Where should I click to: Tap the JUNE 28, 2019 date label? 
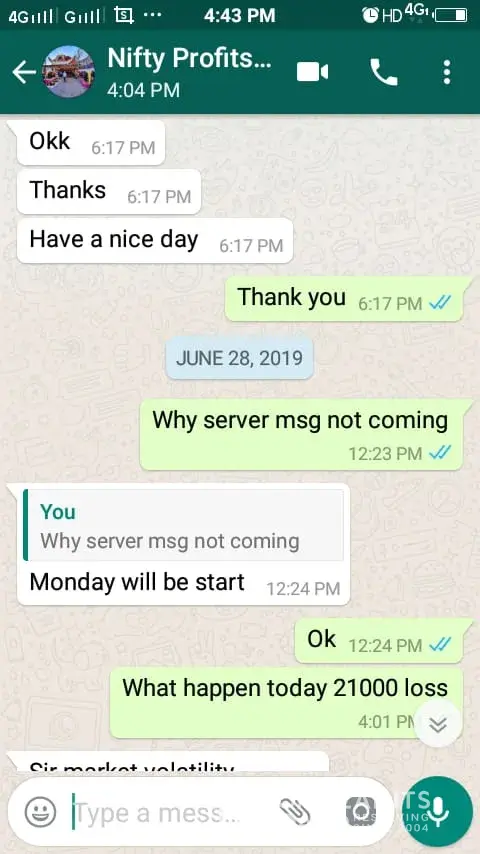[x=239, y=358]
